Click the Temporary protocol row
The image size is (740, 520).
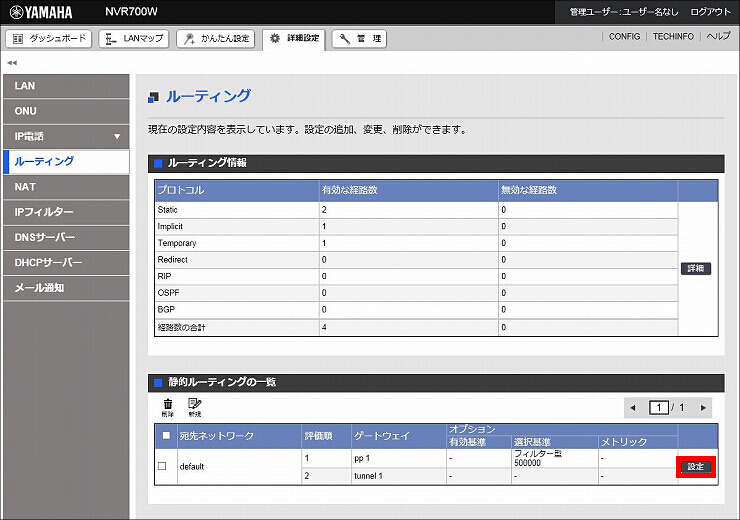click(x=416, y=243)
